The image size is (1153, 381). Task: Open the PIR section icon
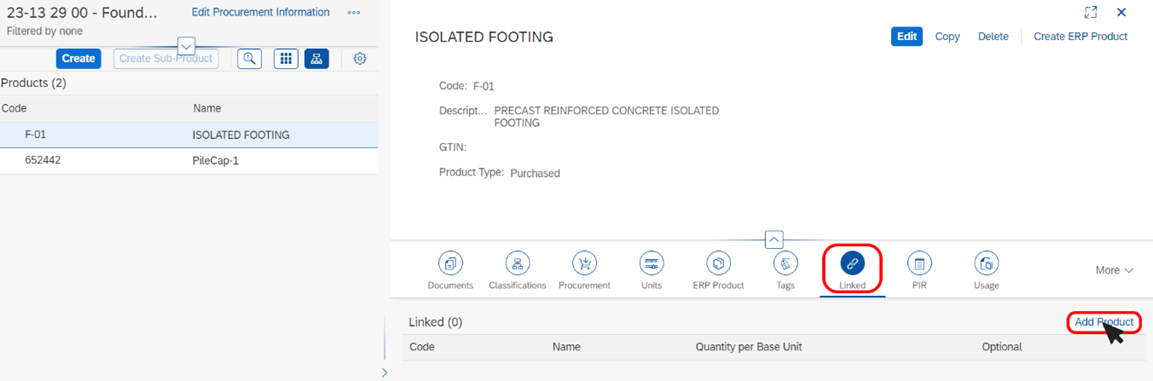(x=919, y=263)
